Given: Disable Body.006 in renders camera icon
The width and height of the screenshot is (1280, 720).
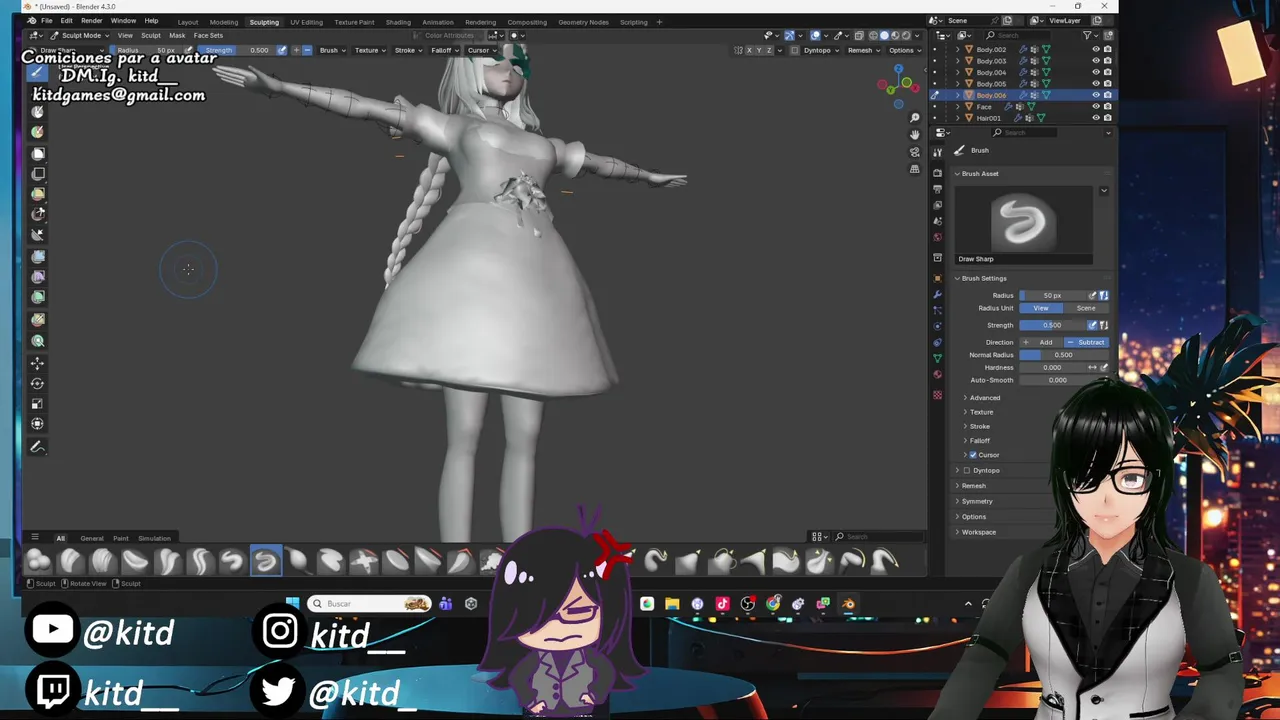Looking at the screenshot, I should (1107, 95).
